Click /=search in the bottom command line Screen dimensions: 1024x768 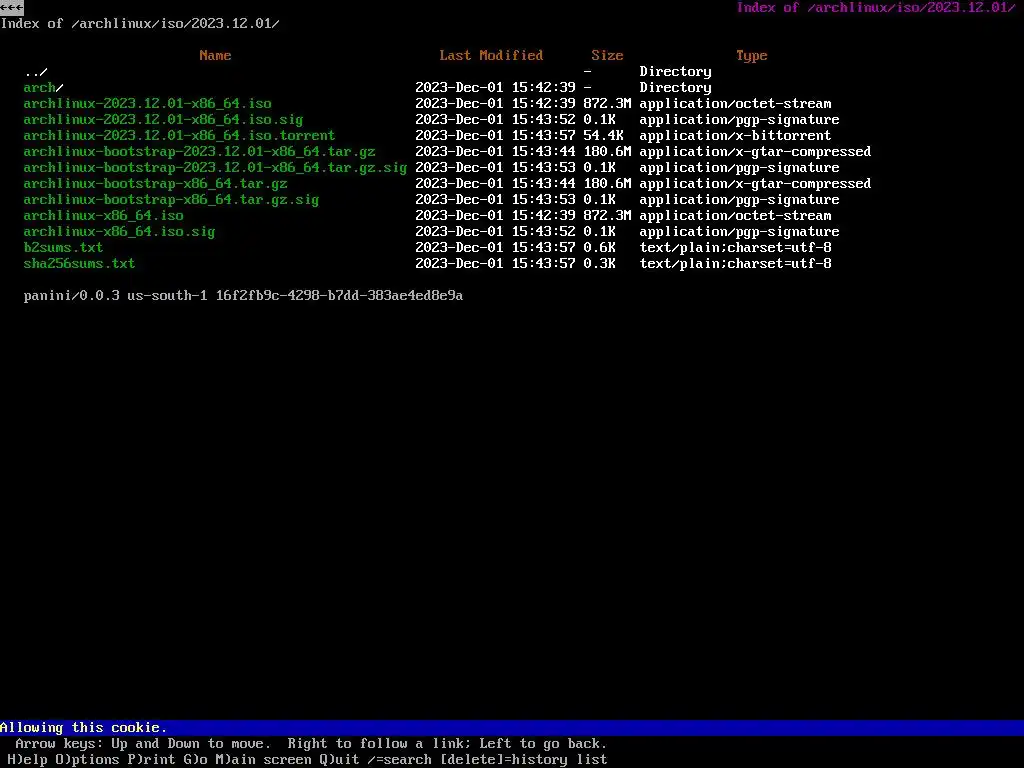point(400,760)
